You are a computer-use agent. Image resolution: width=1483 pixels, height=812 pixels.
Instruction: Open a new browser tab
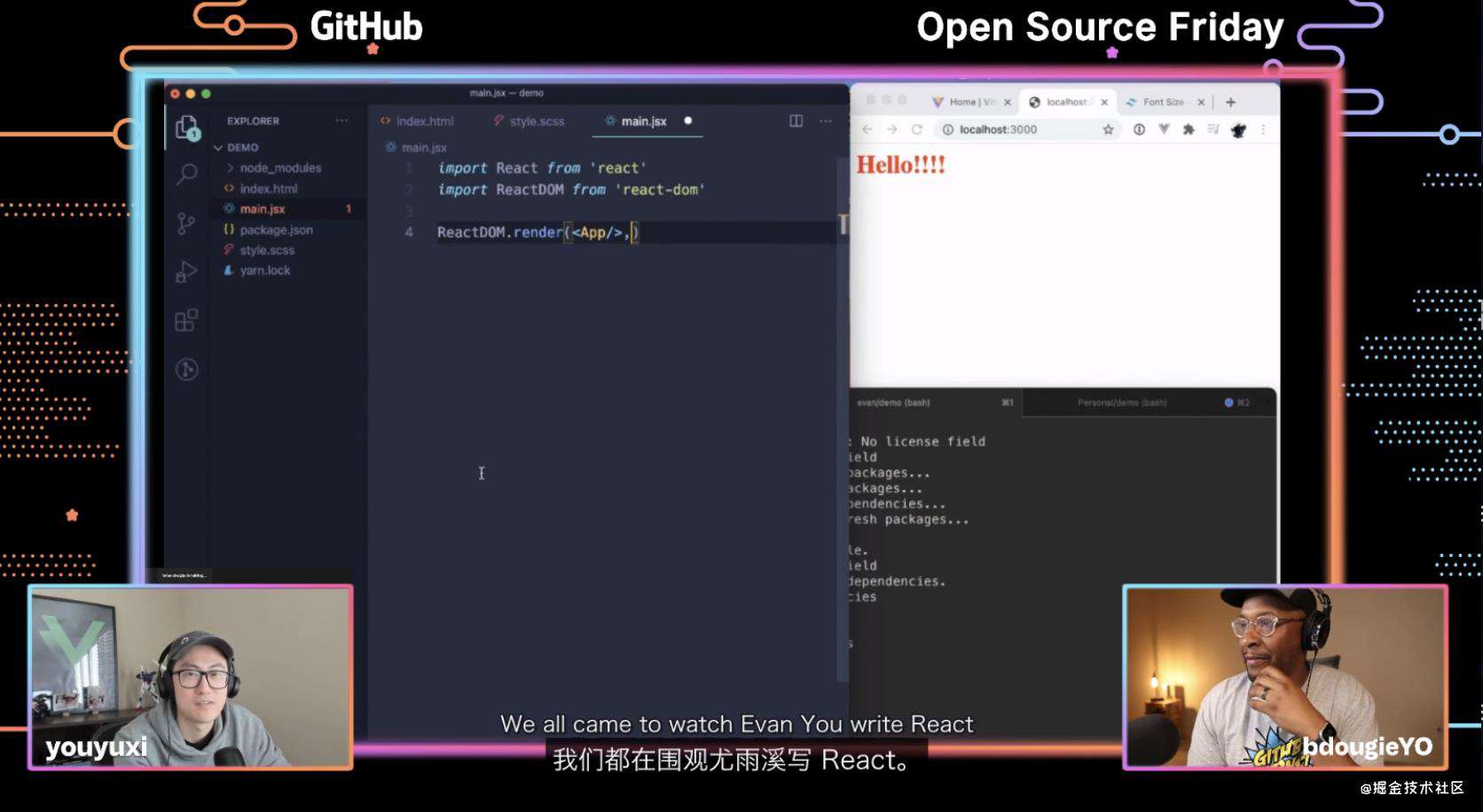tap(1230, 102)
